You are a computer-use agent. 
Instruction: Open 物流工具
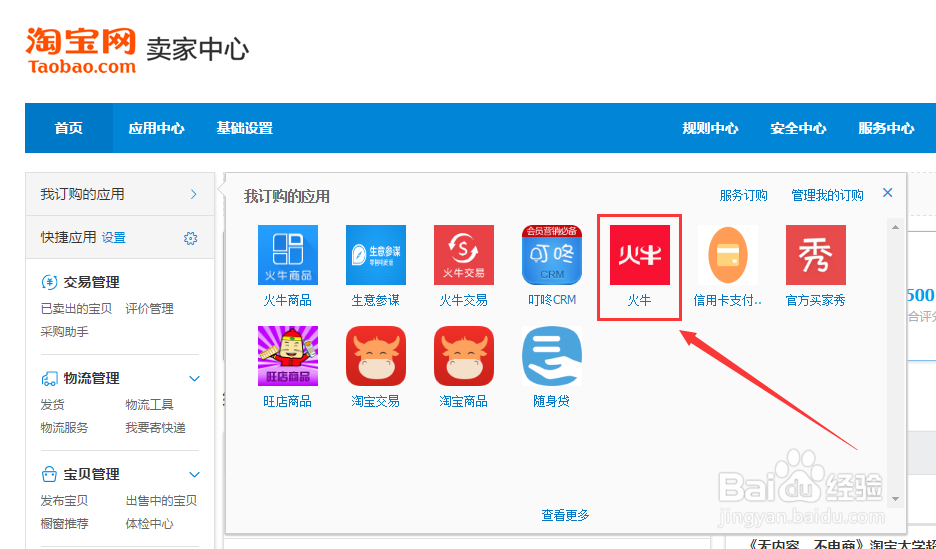point(149,405)
